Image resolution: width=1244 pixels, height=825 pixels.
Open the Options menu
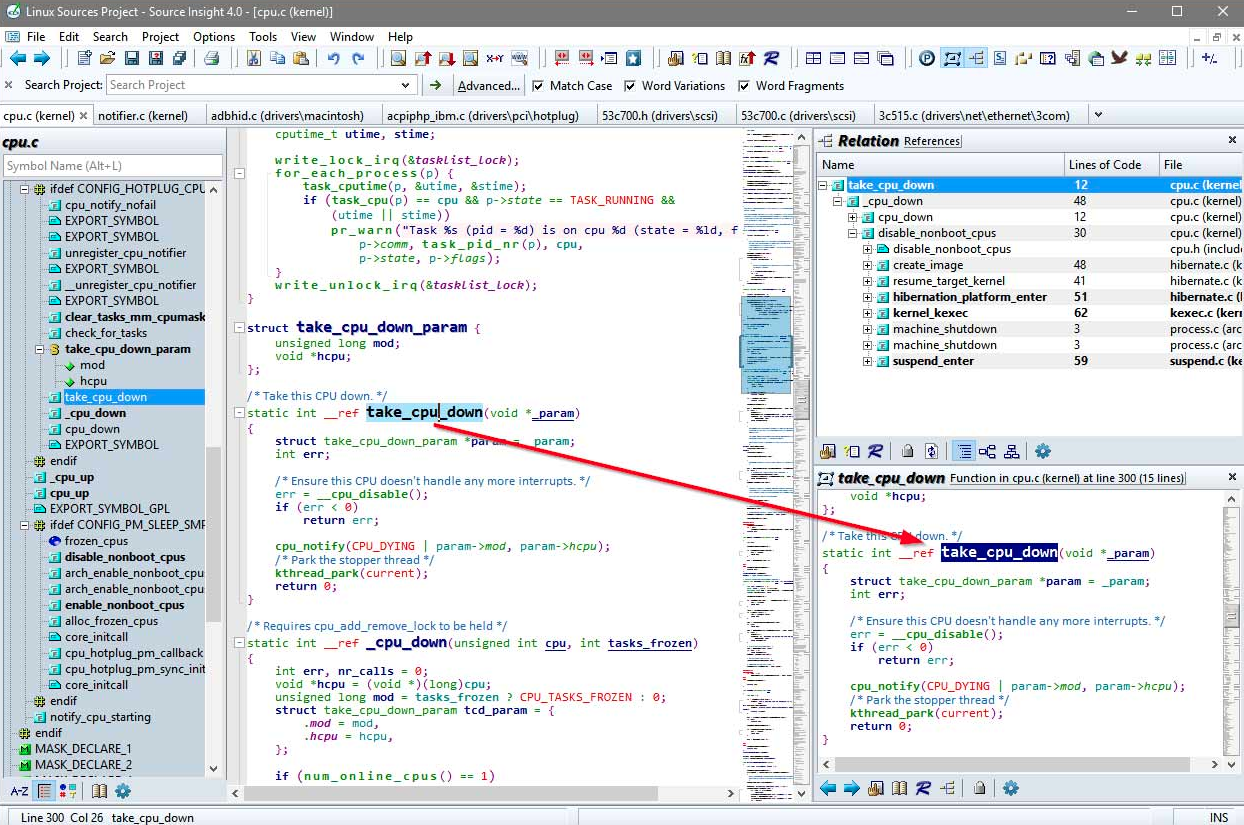click(x=214, y=36)
